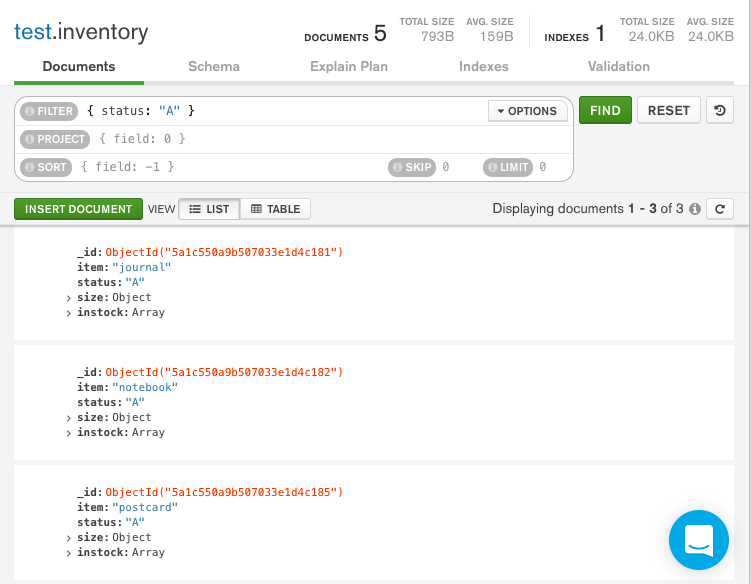The image size is (751, 584).
Task: Expand size object in postcard document
Action: click(x=69, y=538)
